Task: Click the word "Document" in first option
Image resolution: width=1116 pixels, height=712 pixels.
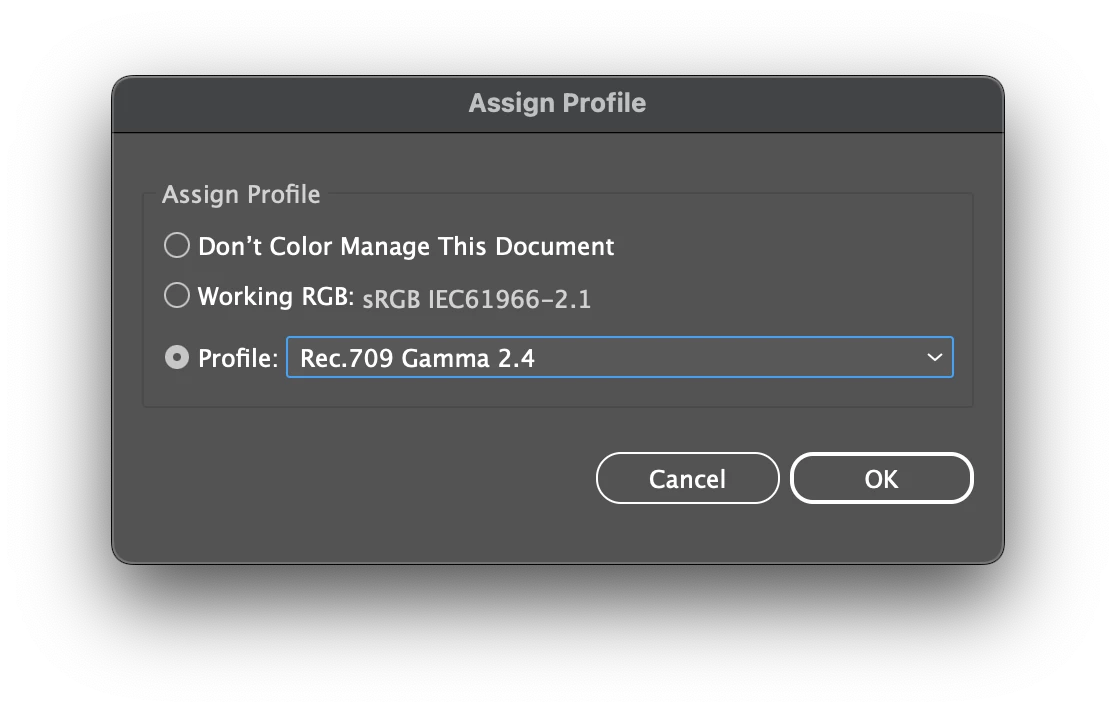Action: click(559, 246)
